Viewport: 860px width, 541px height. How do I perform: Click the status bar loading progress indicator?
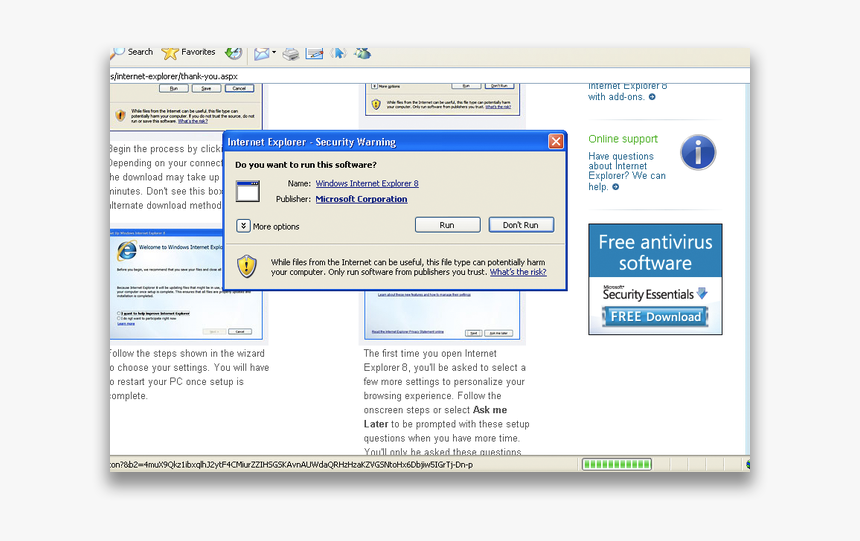[617, 465]
